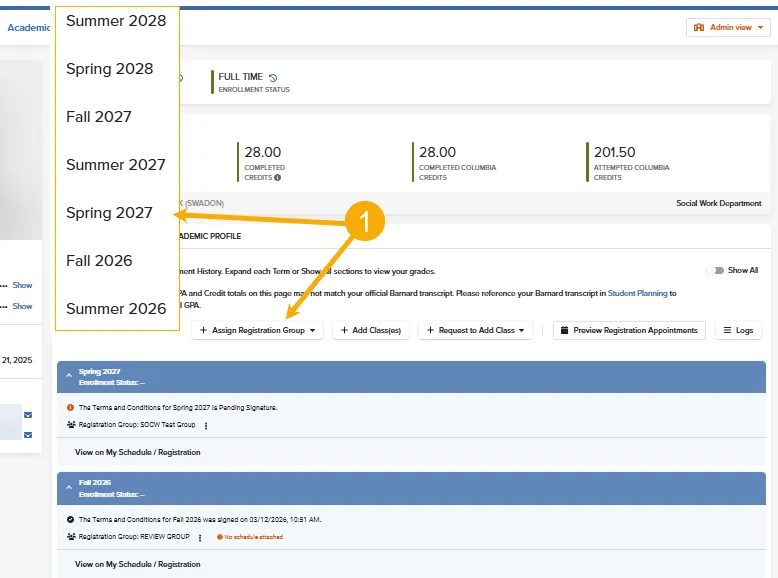Collapse the Spring 2027 term section
This screenshot has width=778, height=578.
click(x=69, y=376)
